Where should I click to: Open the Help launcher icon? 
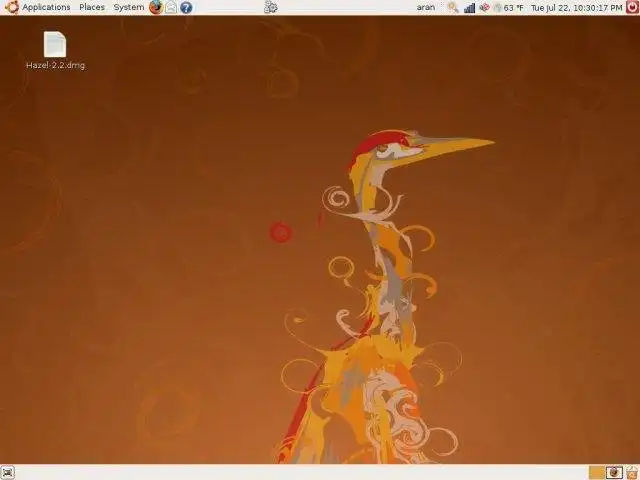click(186, 7)
